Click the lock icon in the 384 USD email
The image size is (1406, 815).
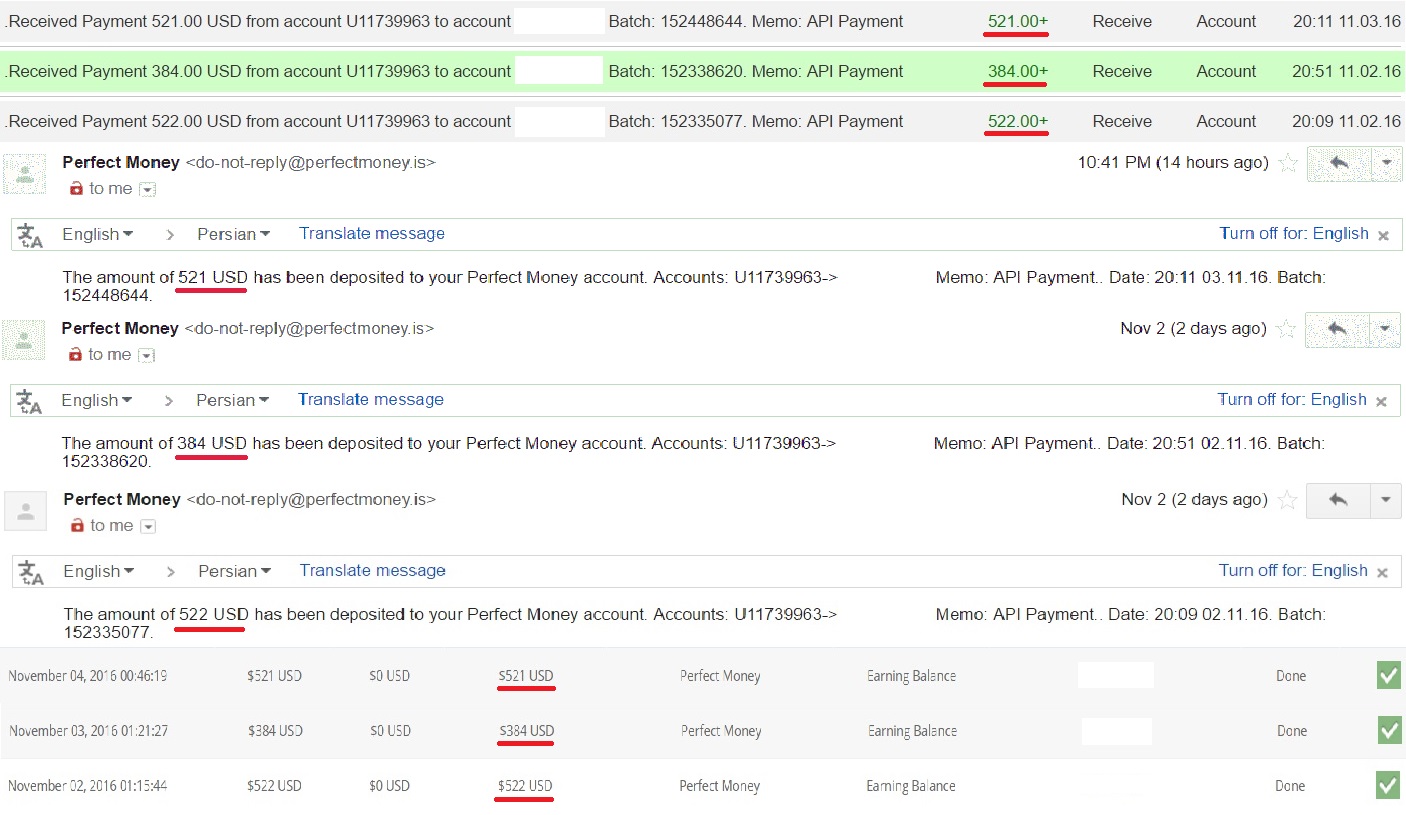coord(75,355)
